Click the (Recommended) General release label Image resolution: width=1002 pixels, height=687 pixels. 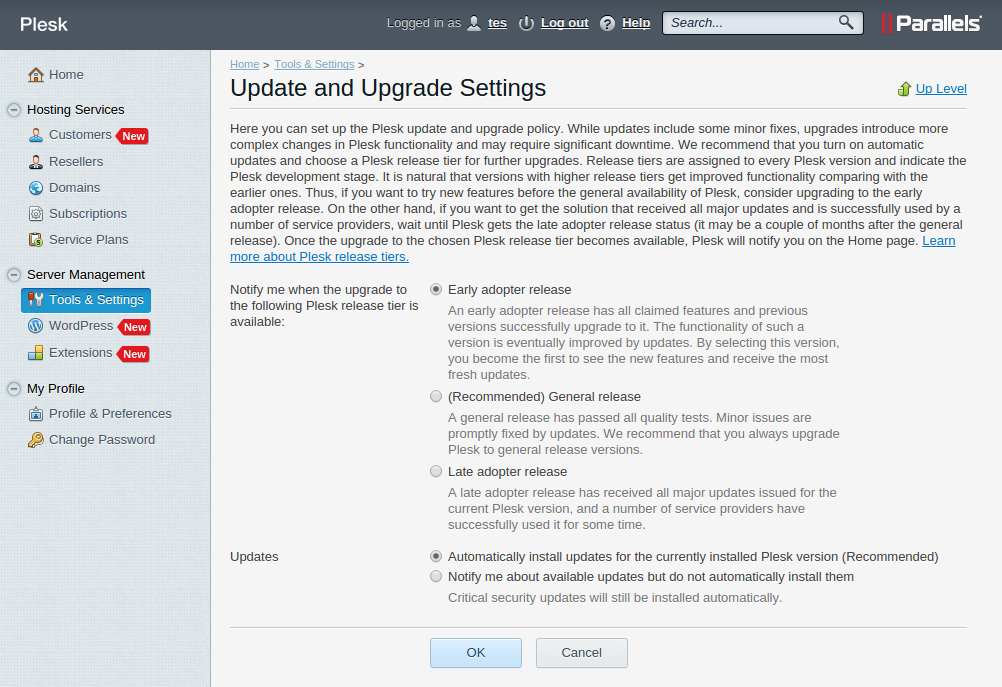click(x=544, y=397)
